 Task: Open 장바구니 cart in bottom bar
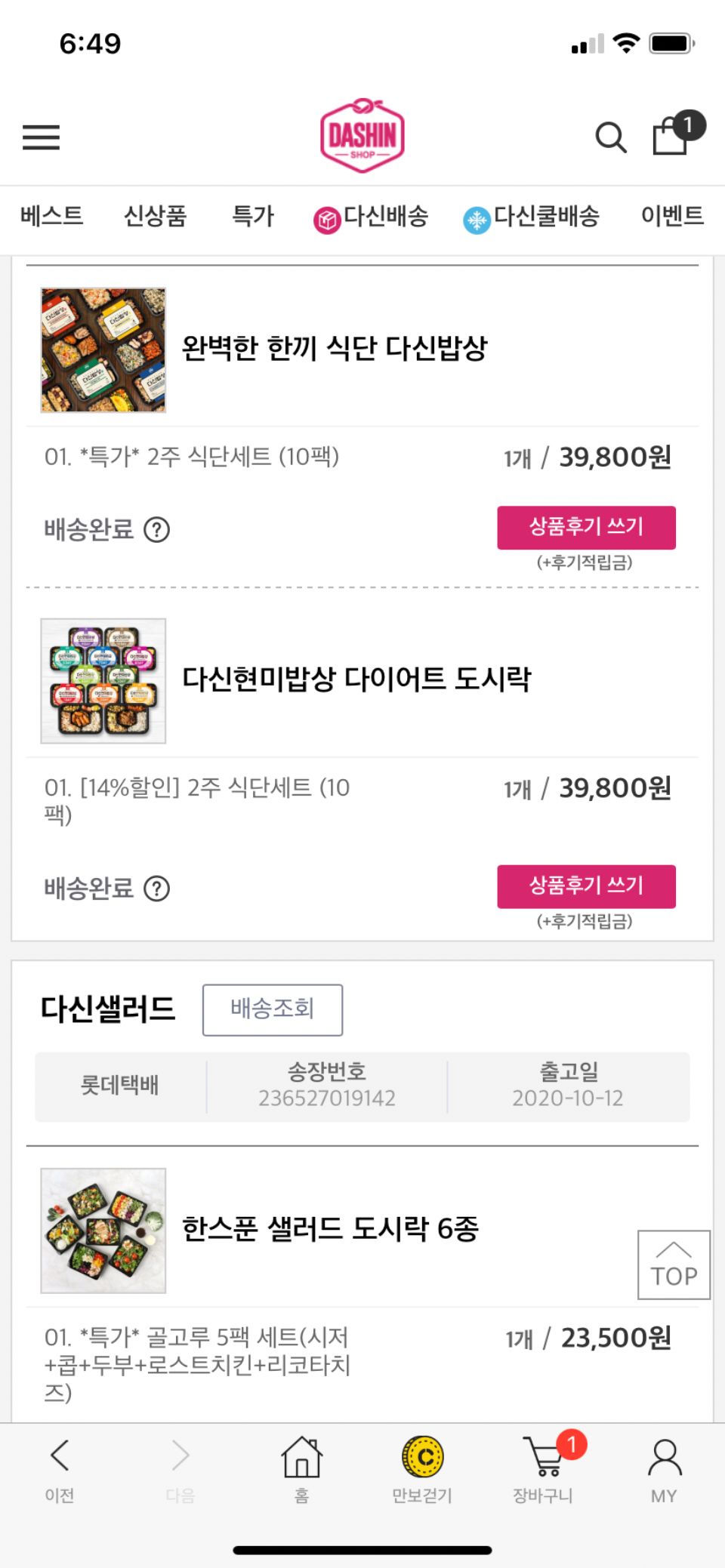point(544,1468)
